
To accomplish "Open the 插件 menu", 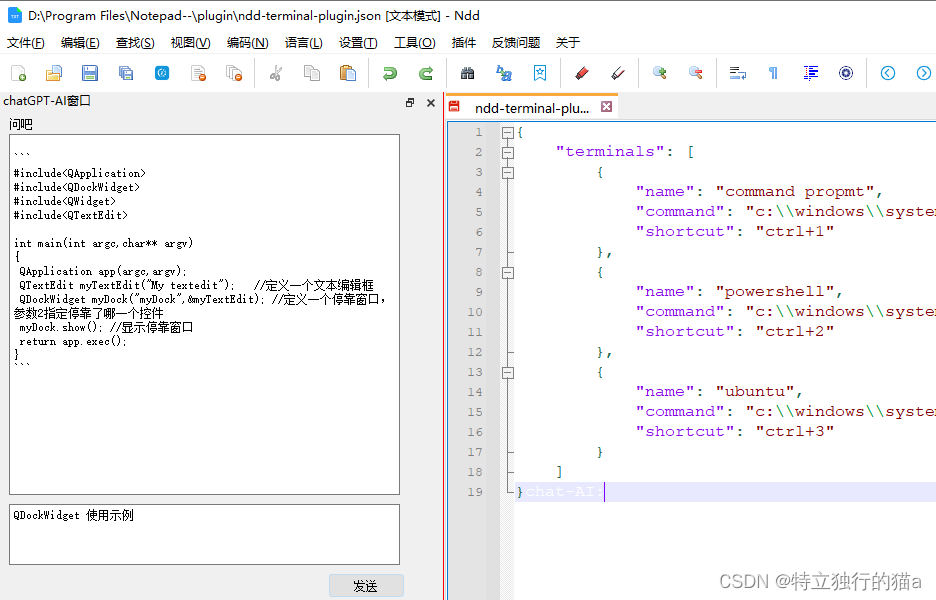I will pos(464,43).
